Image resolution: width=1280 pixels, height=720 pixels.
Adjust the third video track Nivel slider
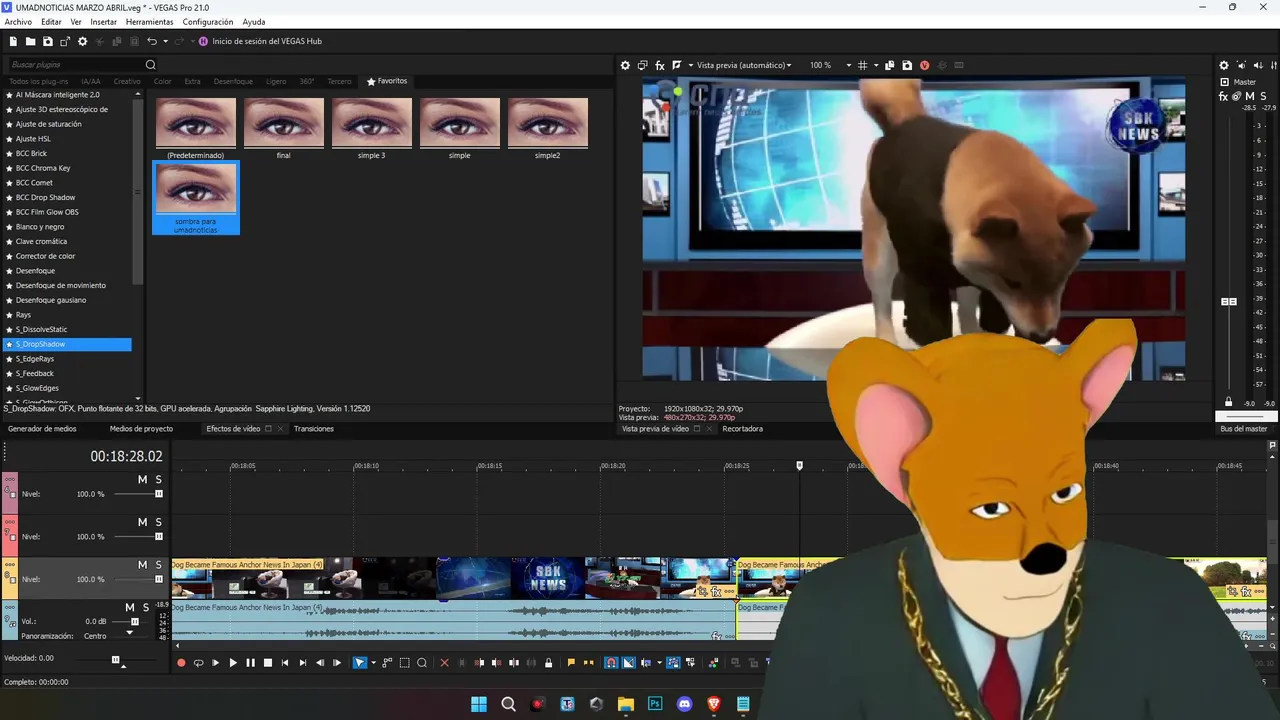[x=159, y=579]
